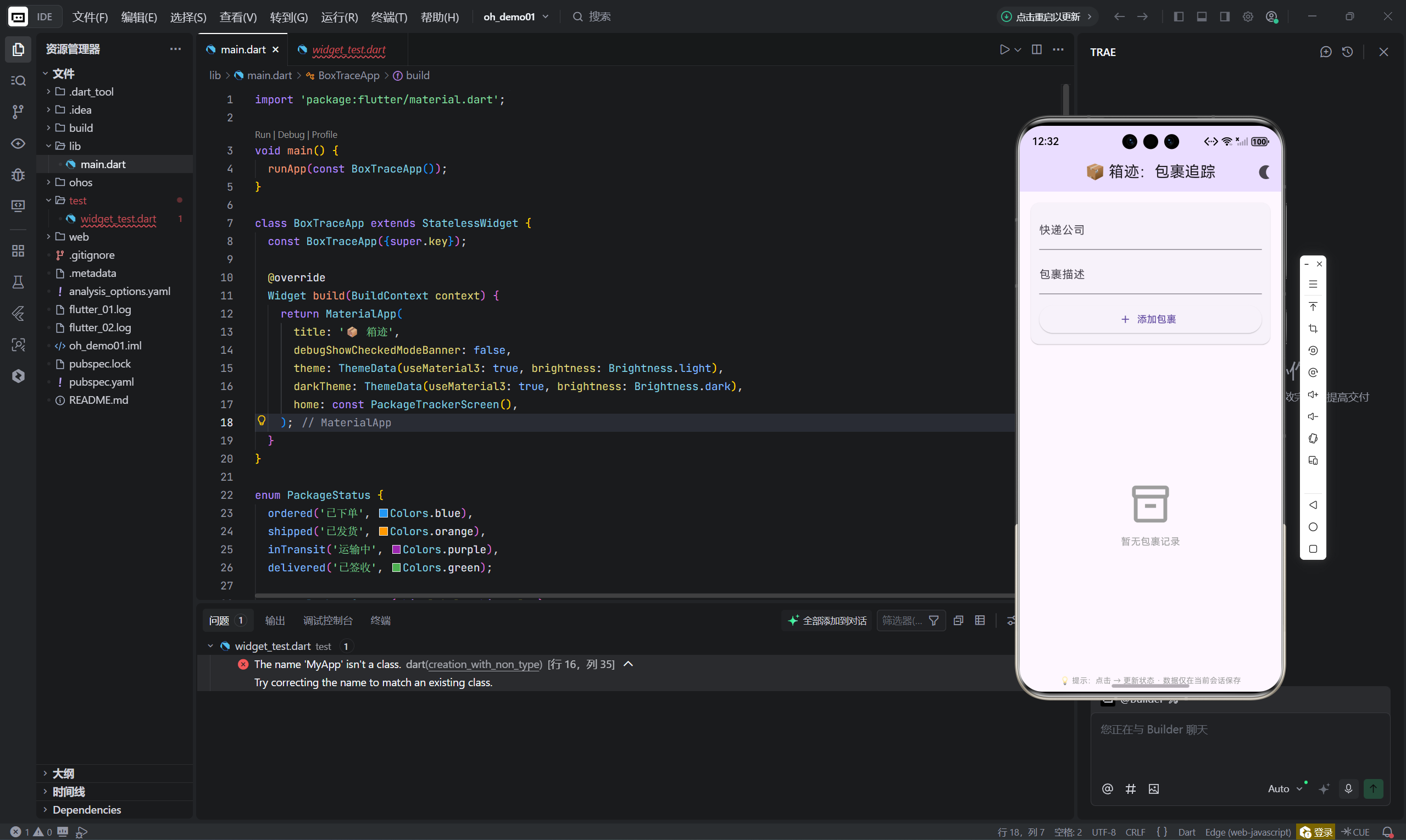Open the Run and Debug sidebar icon
The width and height of the screenshot is (1406, 840).
[x=18, y=174]
